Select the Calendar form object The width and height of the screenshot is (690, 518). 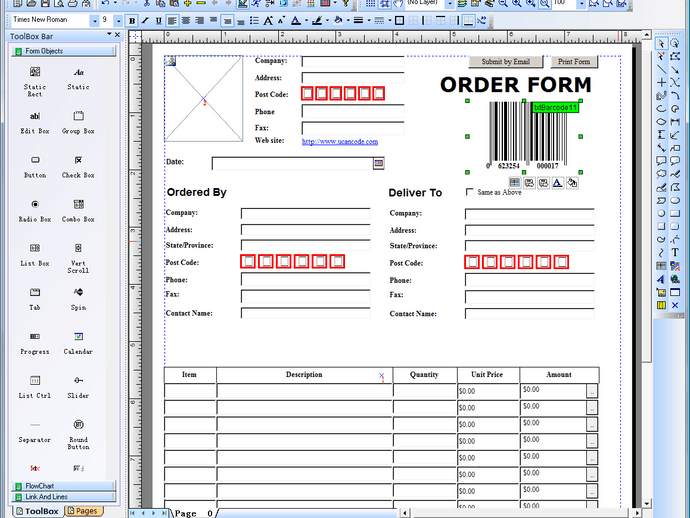[78, 343]
